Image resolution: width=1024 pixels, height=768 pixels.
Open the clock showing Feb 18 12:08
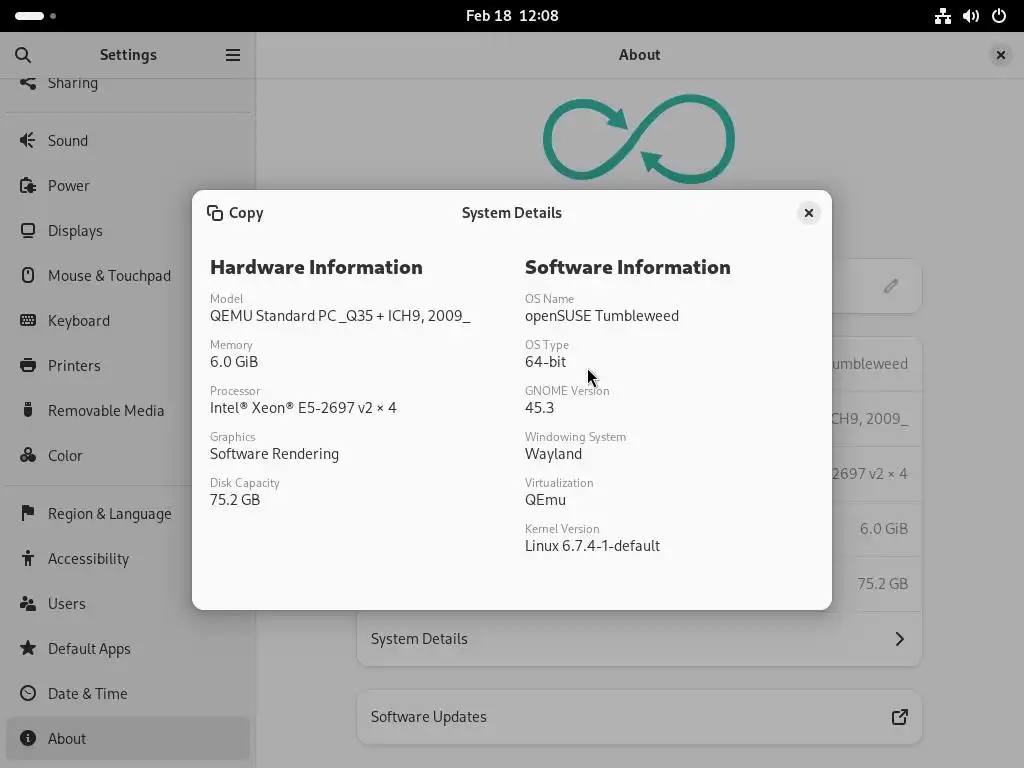512,16
